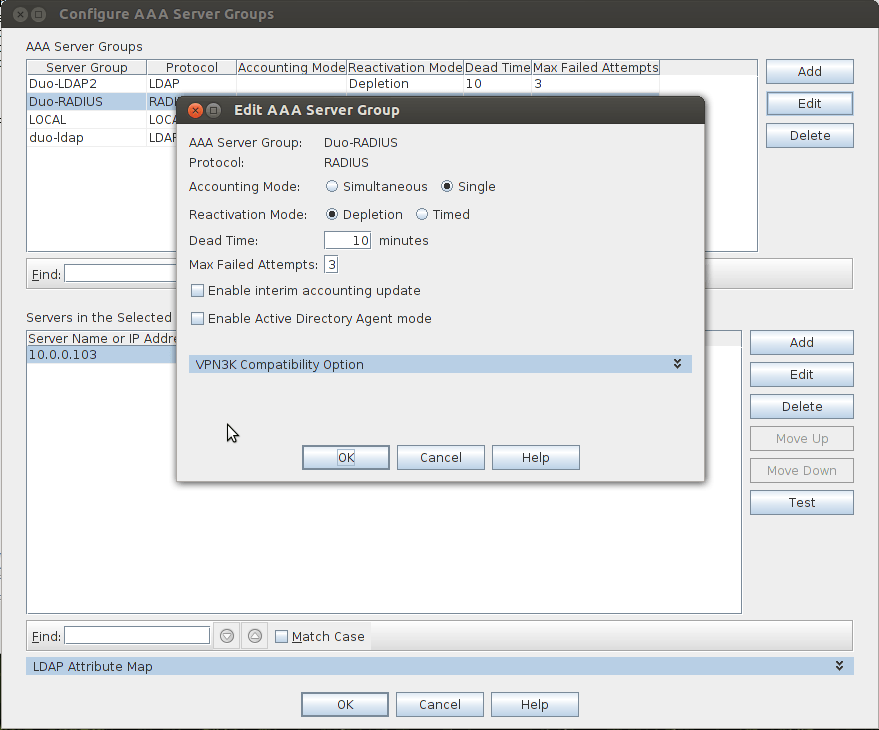Click the find next arrow icon
Image resolution: width=879 pixels, height=730 pixels.
[x=227, y=635]
